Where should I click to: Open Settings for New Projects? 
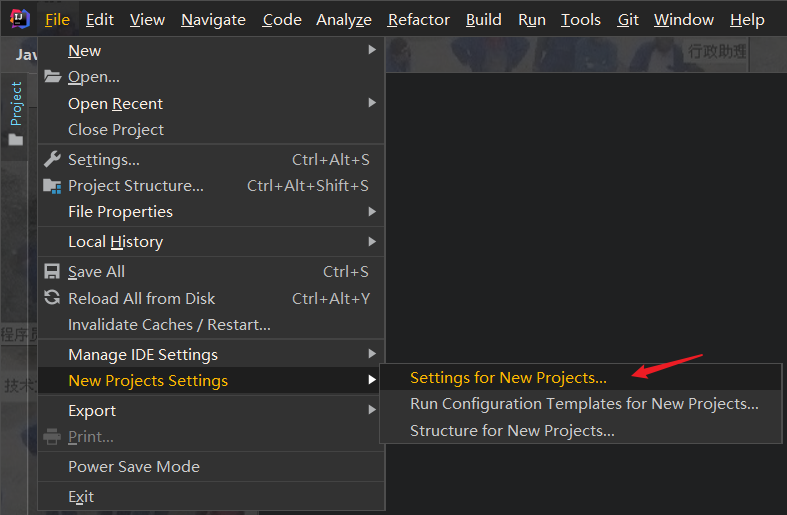(x=508, y=378)
